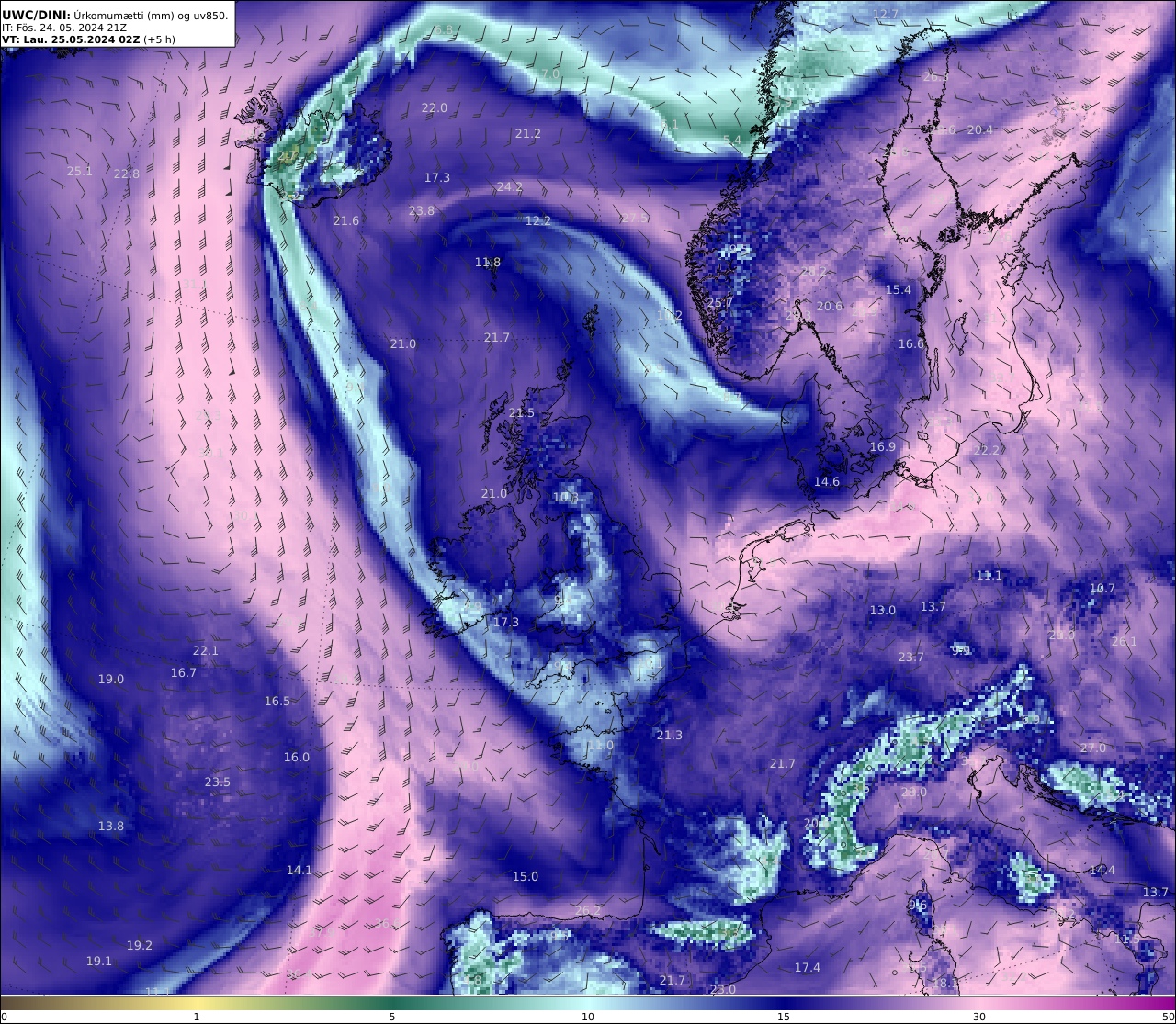Click the UWC/DINI title label
Image resolution: width=1176 pixels, height=1024 pixels.
pyautogui.click(x=35, y=15)
